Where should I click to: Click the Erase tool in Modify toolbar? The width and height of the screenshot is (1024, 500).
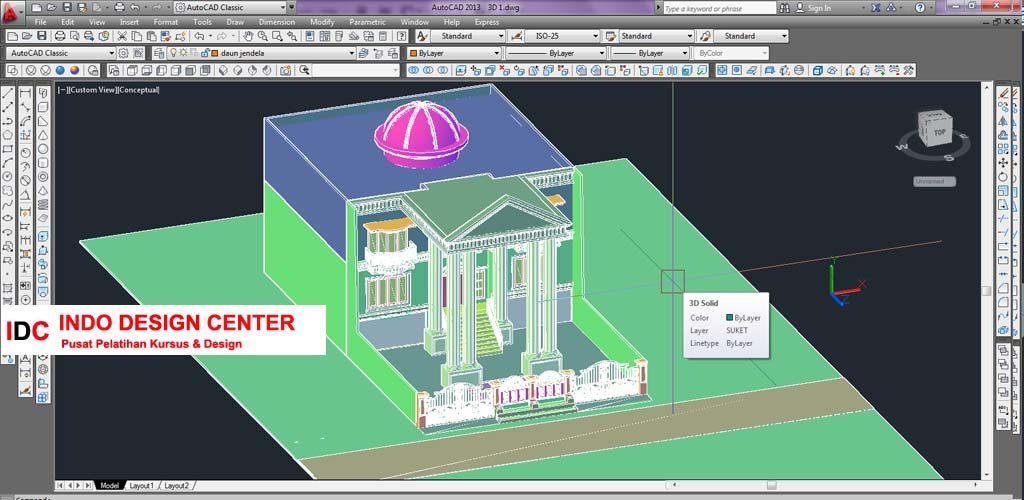coord(1004,93)
